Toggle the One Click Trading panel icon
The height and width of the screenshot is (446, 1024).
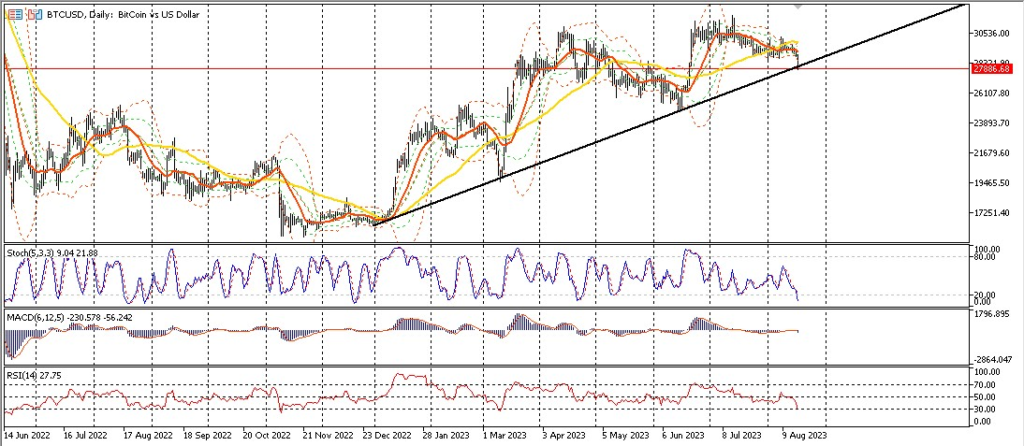point(35,15)
